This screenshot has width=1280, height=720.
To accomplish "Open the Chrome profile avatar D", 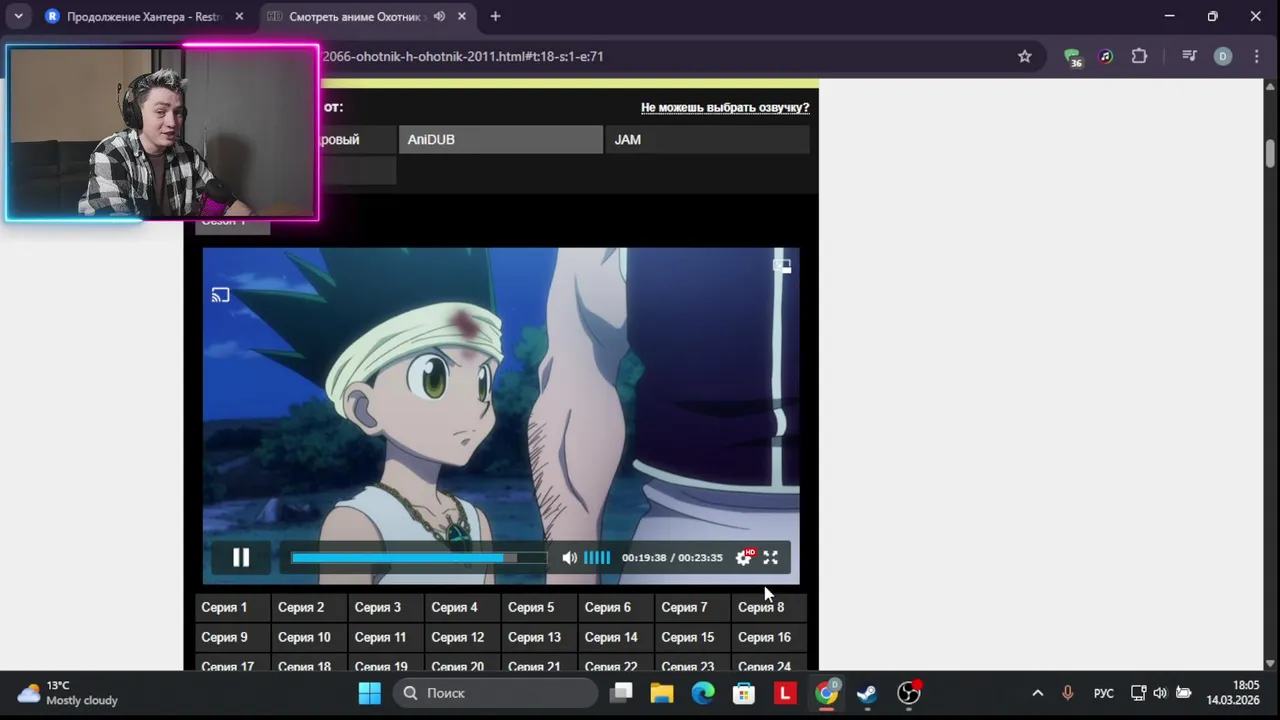I will click(1222, 56).
